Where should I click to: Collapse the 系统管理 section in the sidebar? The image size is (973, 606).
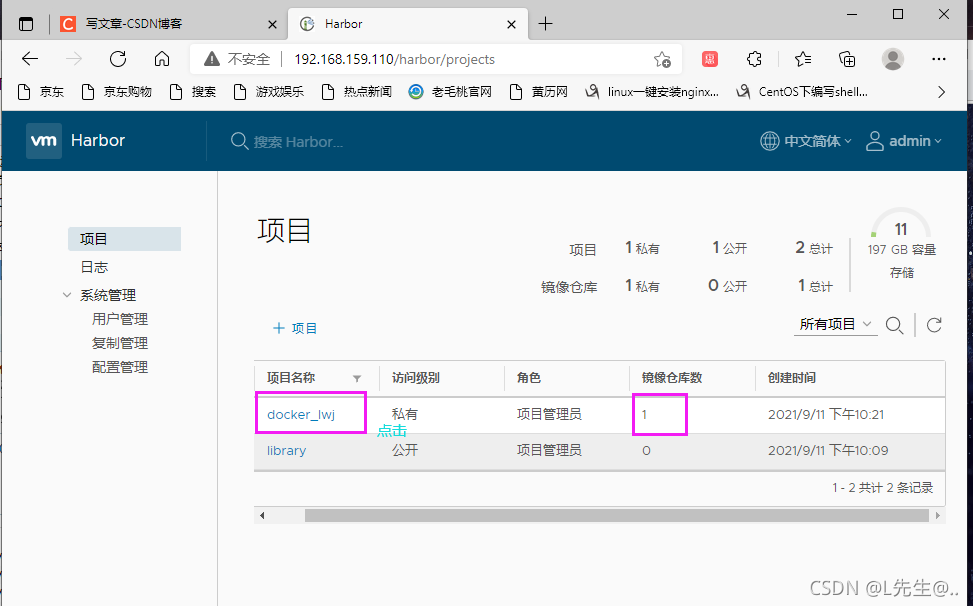[66, 294]
